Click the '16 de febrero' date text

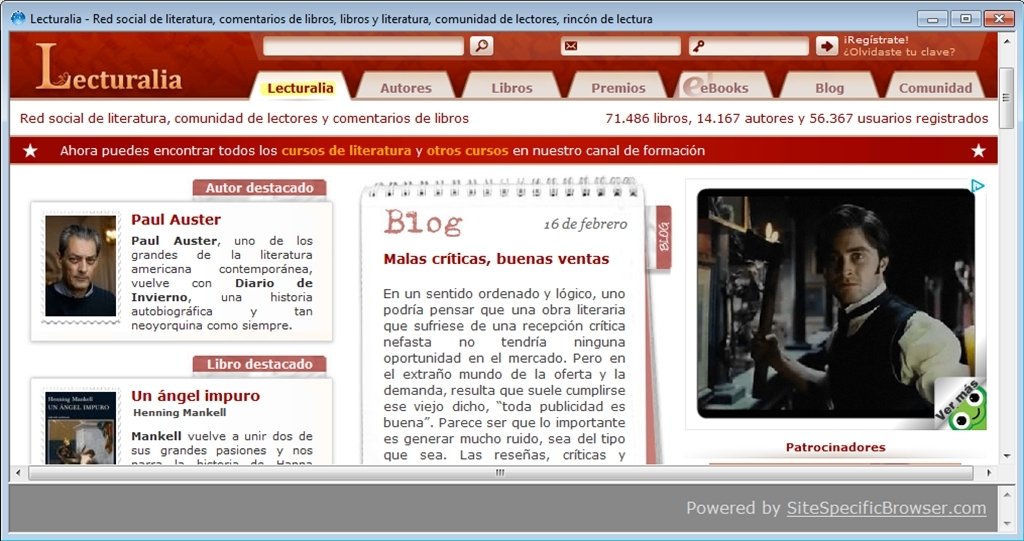pyautogui.click(x=585, y=224)
